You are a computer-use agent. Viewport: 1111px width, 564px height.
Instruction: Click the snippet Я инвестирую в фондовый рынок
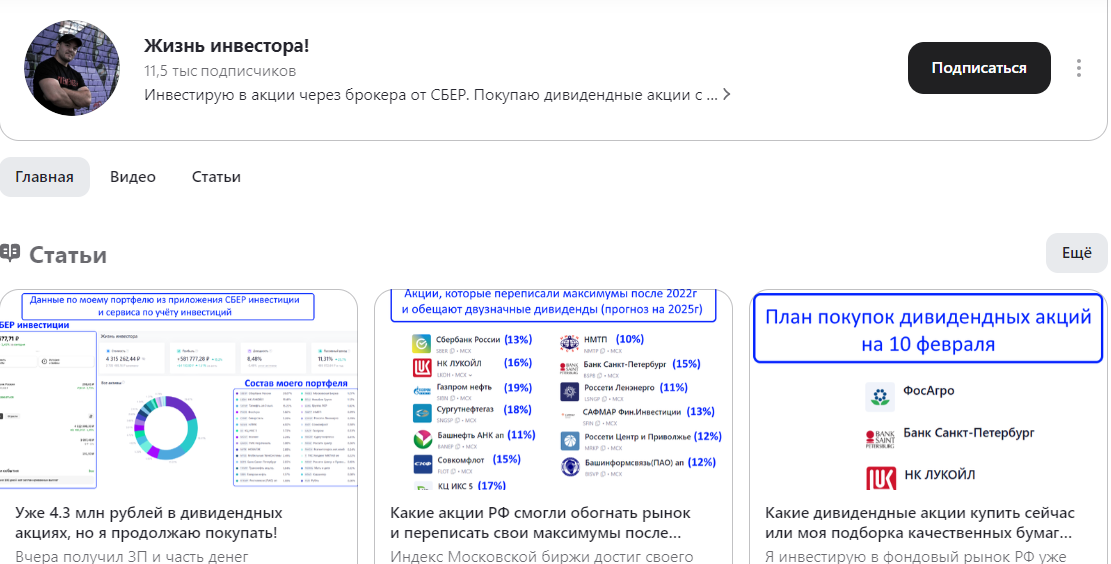pos(915,556)
